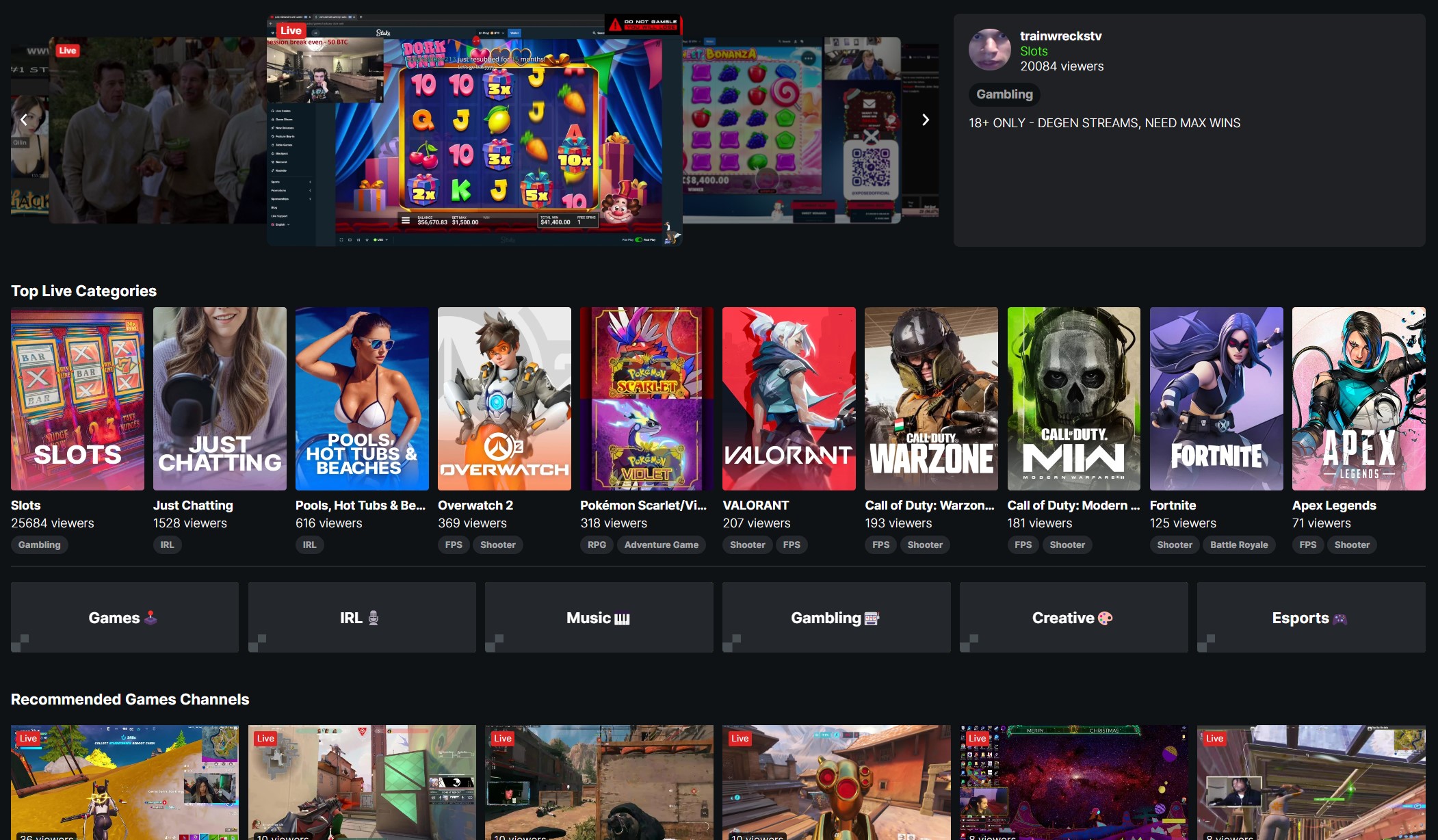Click the VALORANT category title

[x=756, y=506]
